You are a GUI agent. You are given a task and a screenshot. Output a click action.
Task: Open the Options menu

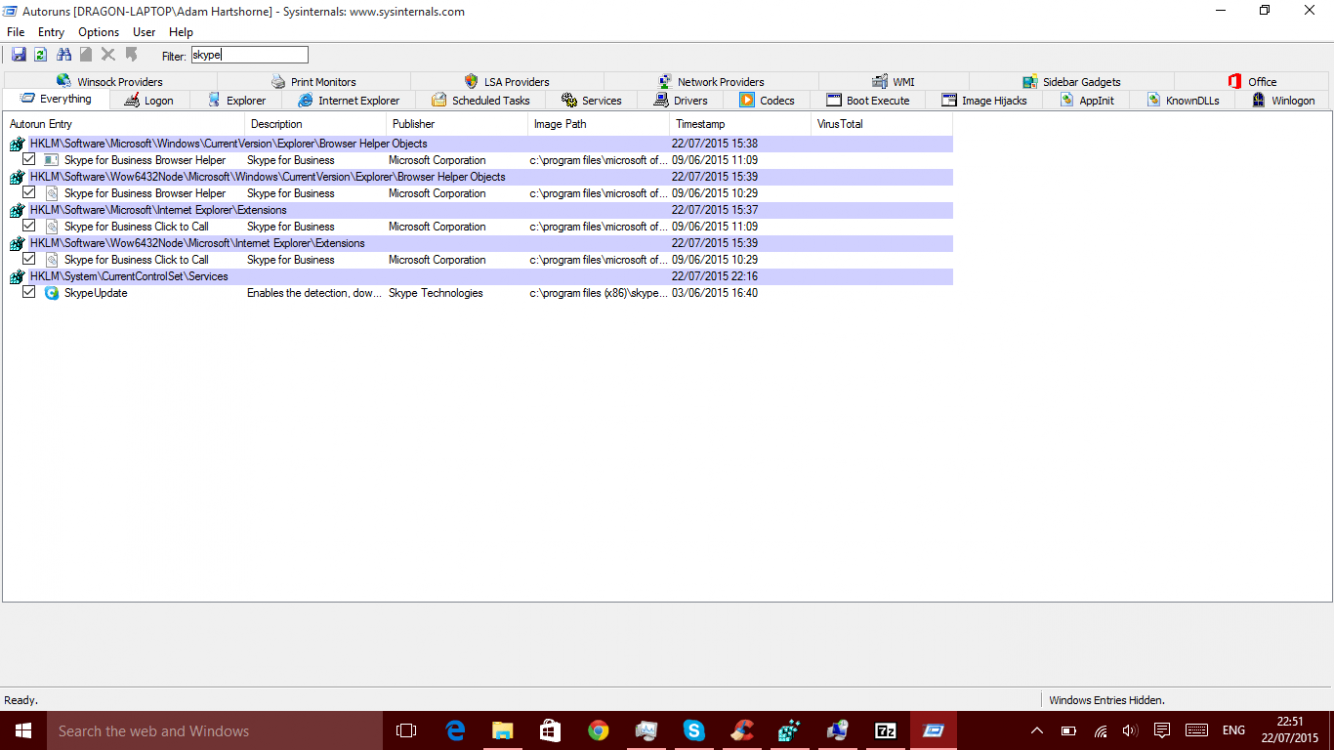tap(98, 32)
